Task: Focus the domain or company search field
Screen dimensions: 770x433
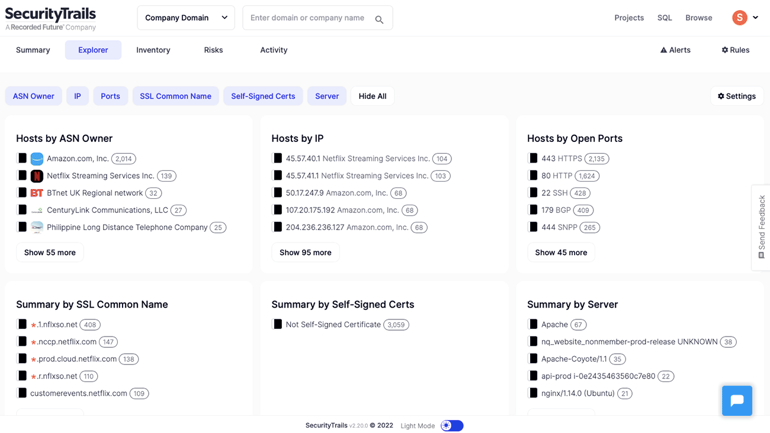Action: 317,18
